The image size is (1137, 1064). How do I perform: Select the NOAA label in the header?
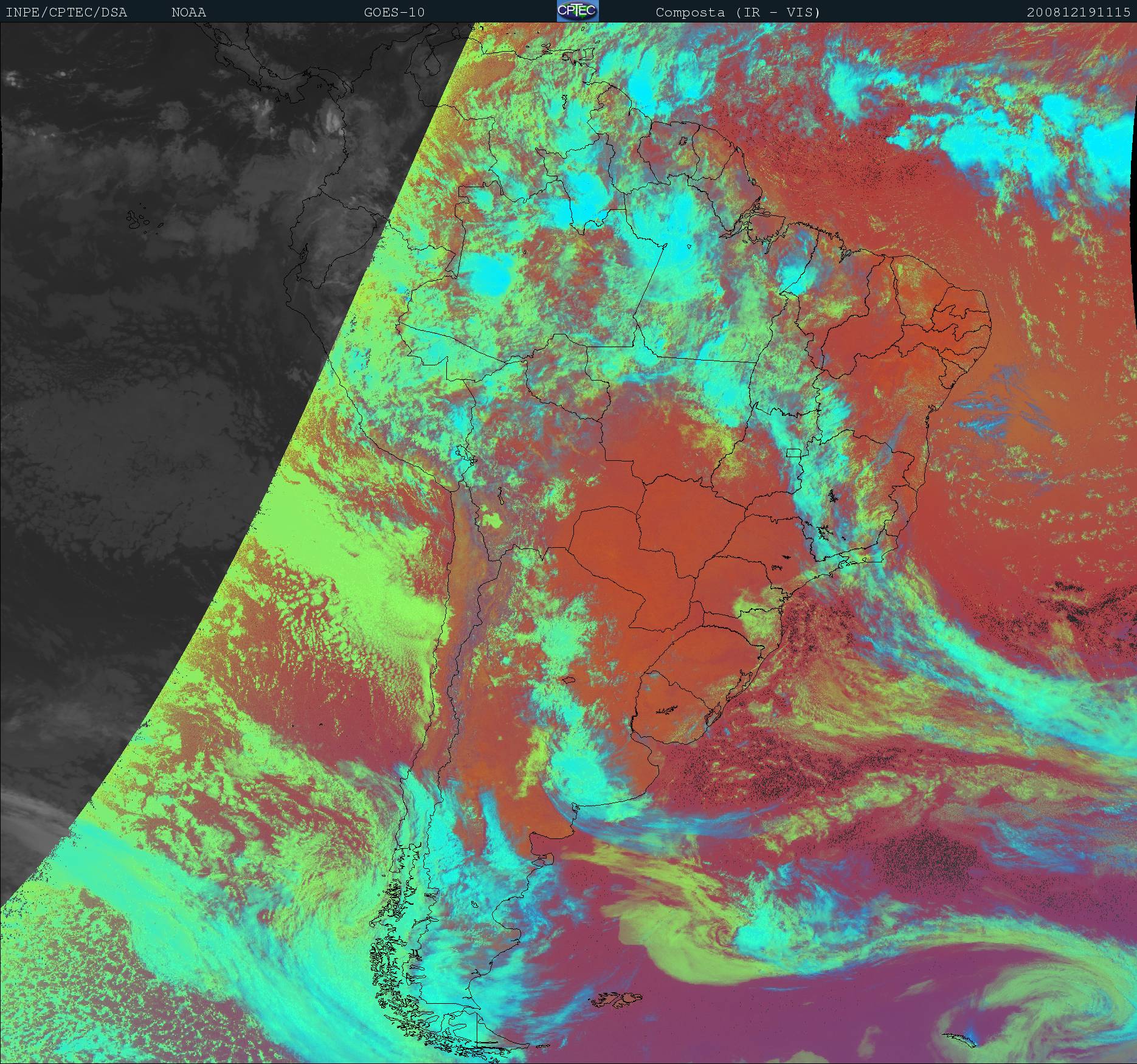click(x=188, y=12)
